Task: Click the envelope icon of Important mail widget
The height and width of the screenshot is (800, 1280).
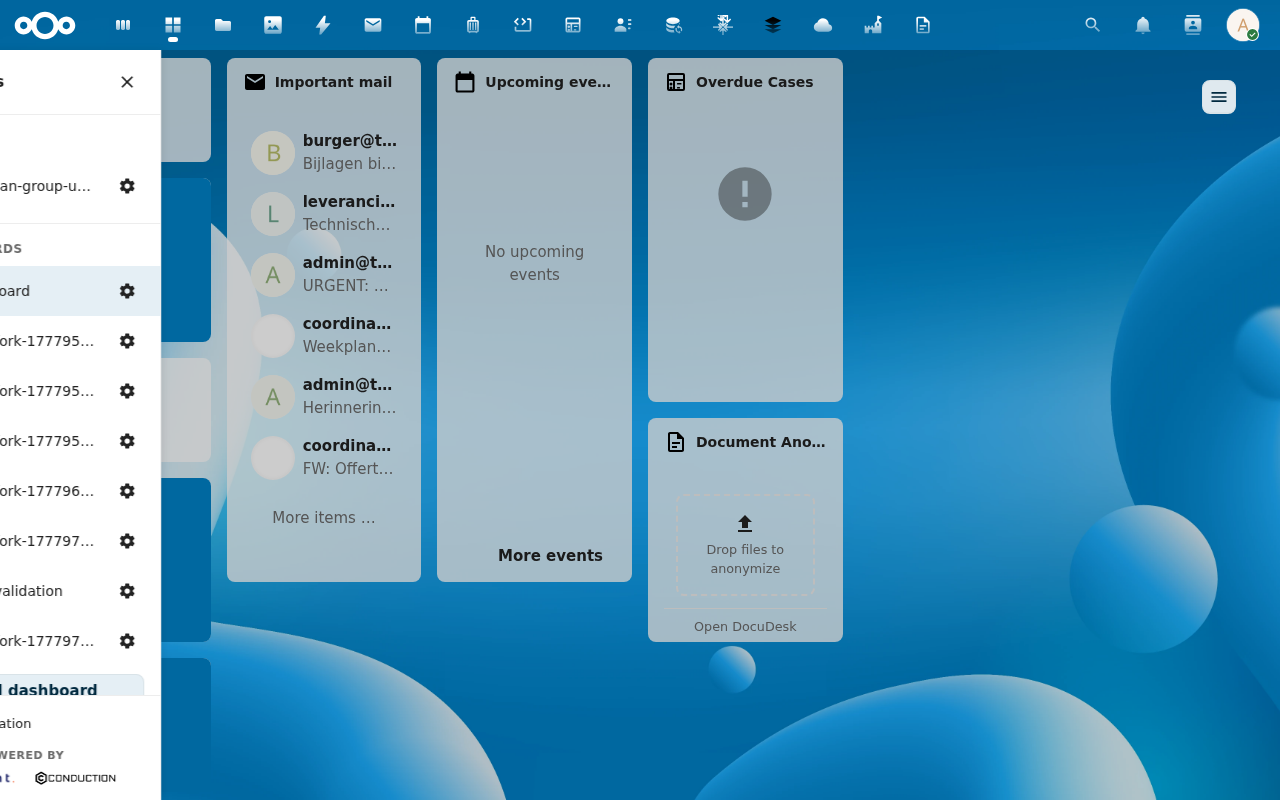Action: [x=255, y=82]
